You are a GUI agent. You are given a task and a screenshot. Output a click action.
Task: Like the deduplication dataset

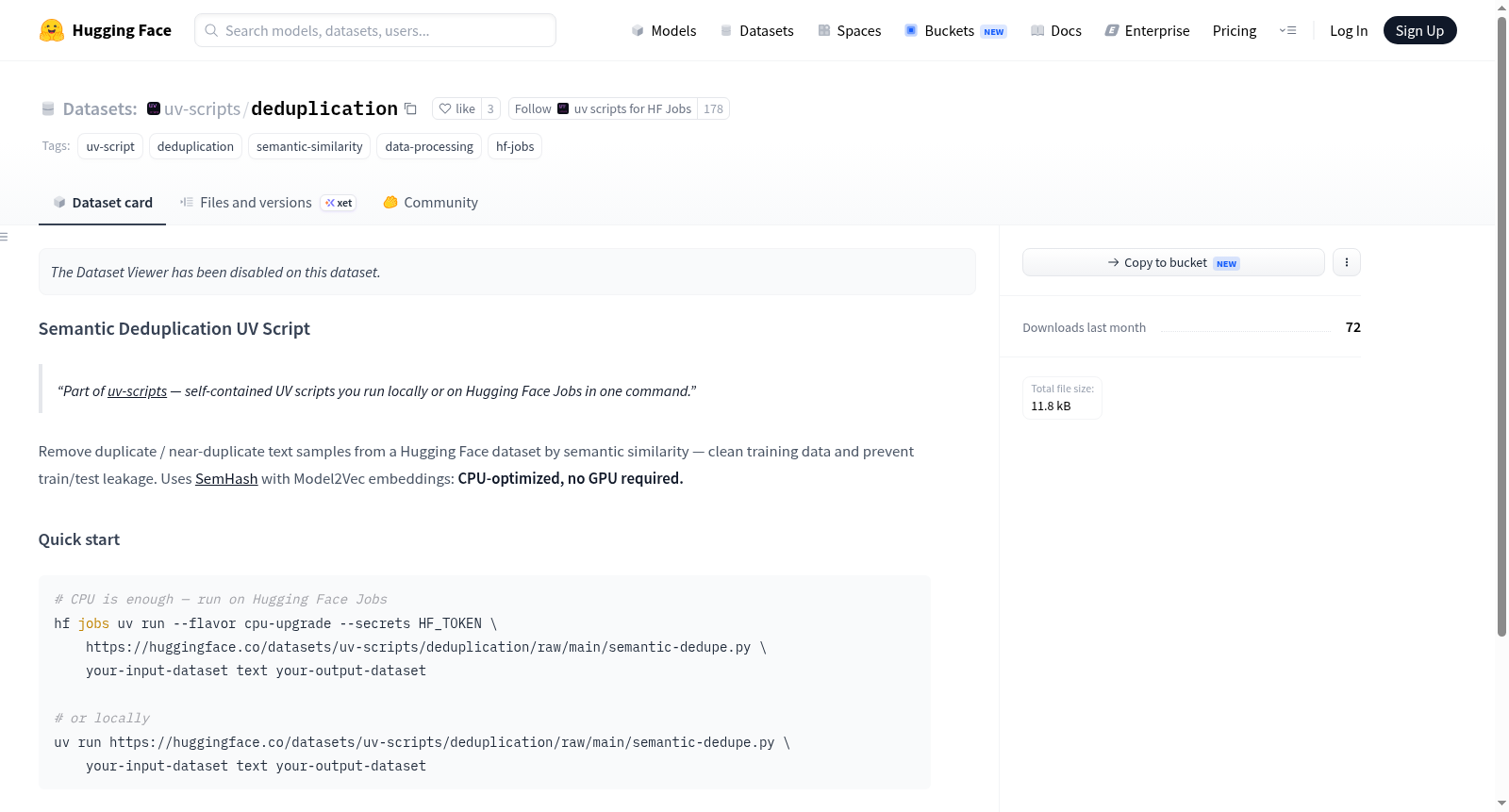tap(457, 108)
